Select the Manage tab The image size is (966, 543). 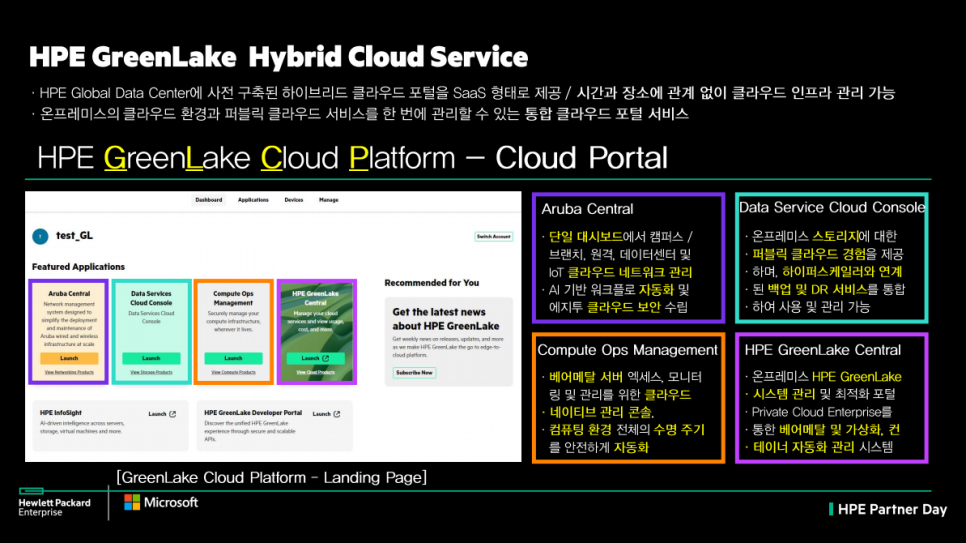click(328, 200)
